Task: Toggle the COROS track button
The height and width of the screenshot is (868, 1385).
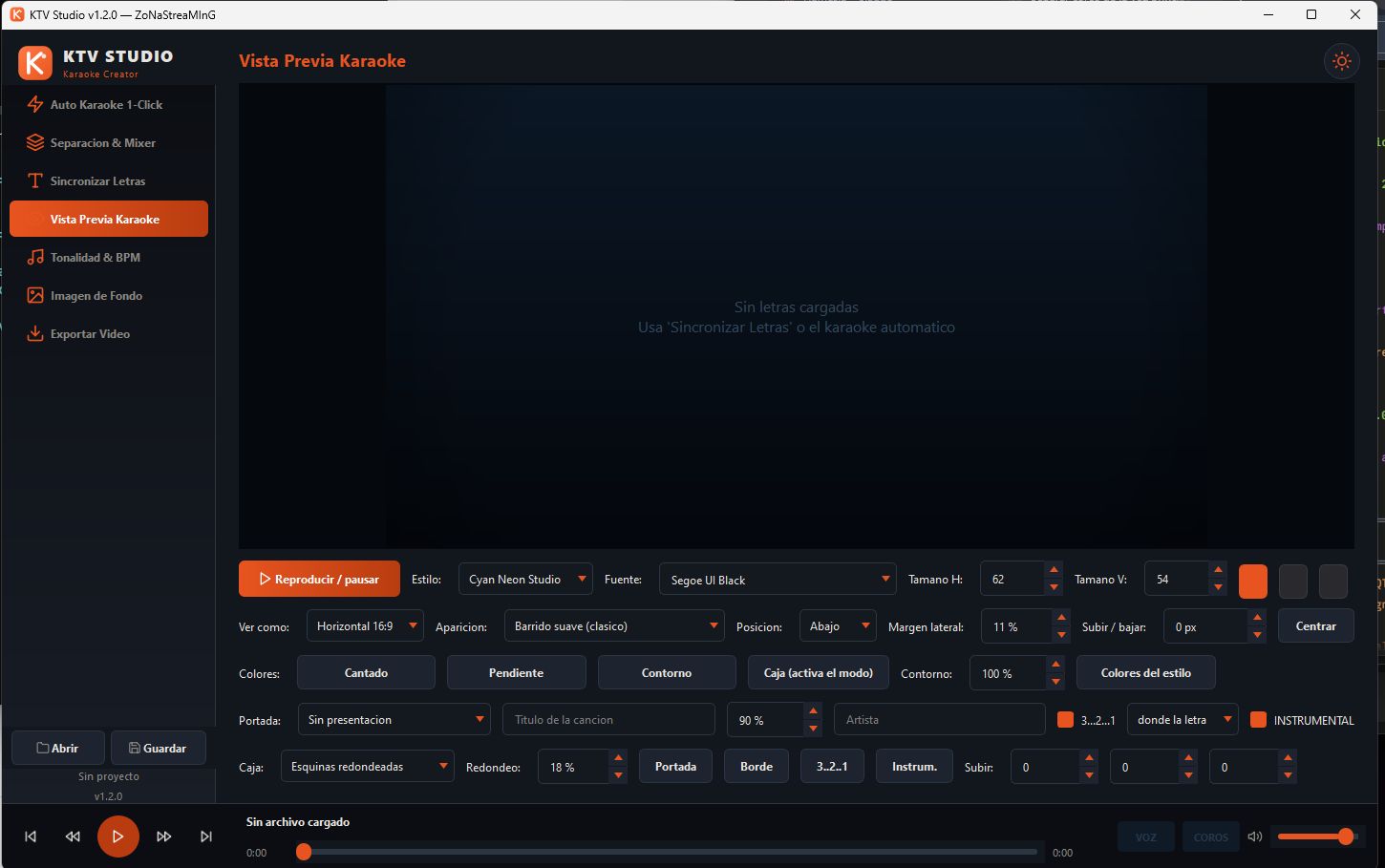Action: tap(1211, 836)
